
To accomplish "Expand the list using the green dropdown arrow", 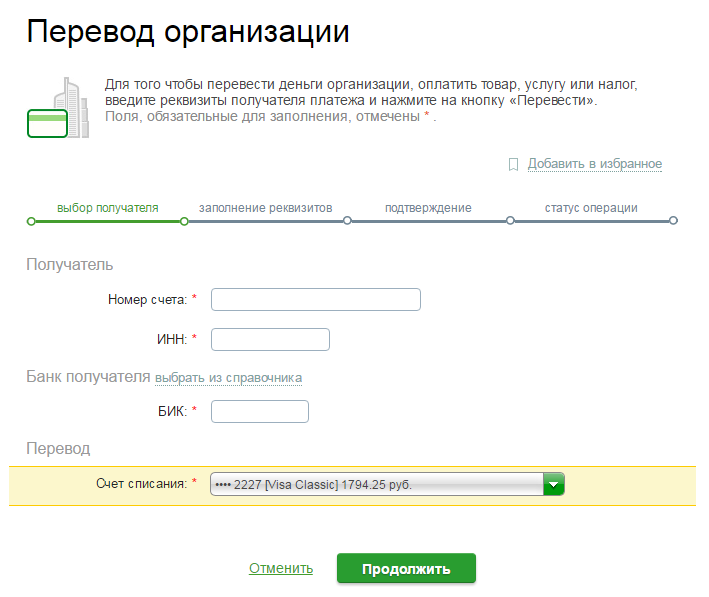I will pos(554,485).
